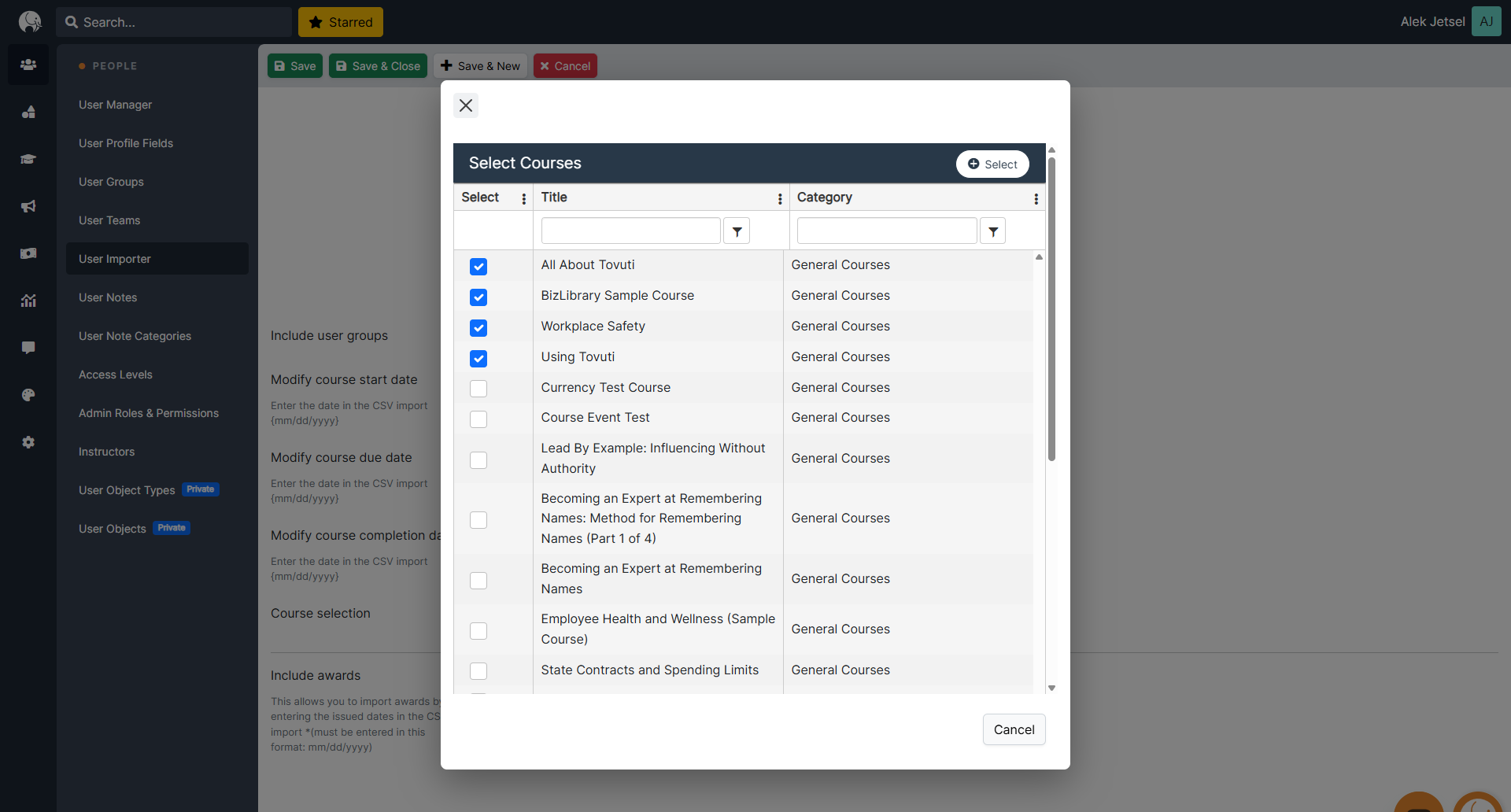Select the State Contracts and Spending Limits checkbox
Image resolution: width=1511 pixels, height=812 pixels.
click(478, 671)
